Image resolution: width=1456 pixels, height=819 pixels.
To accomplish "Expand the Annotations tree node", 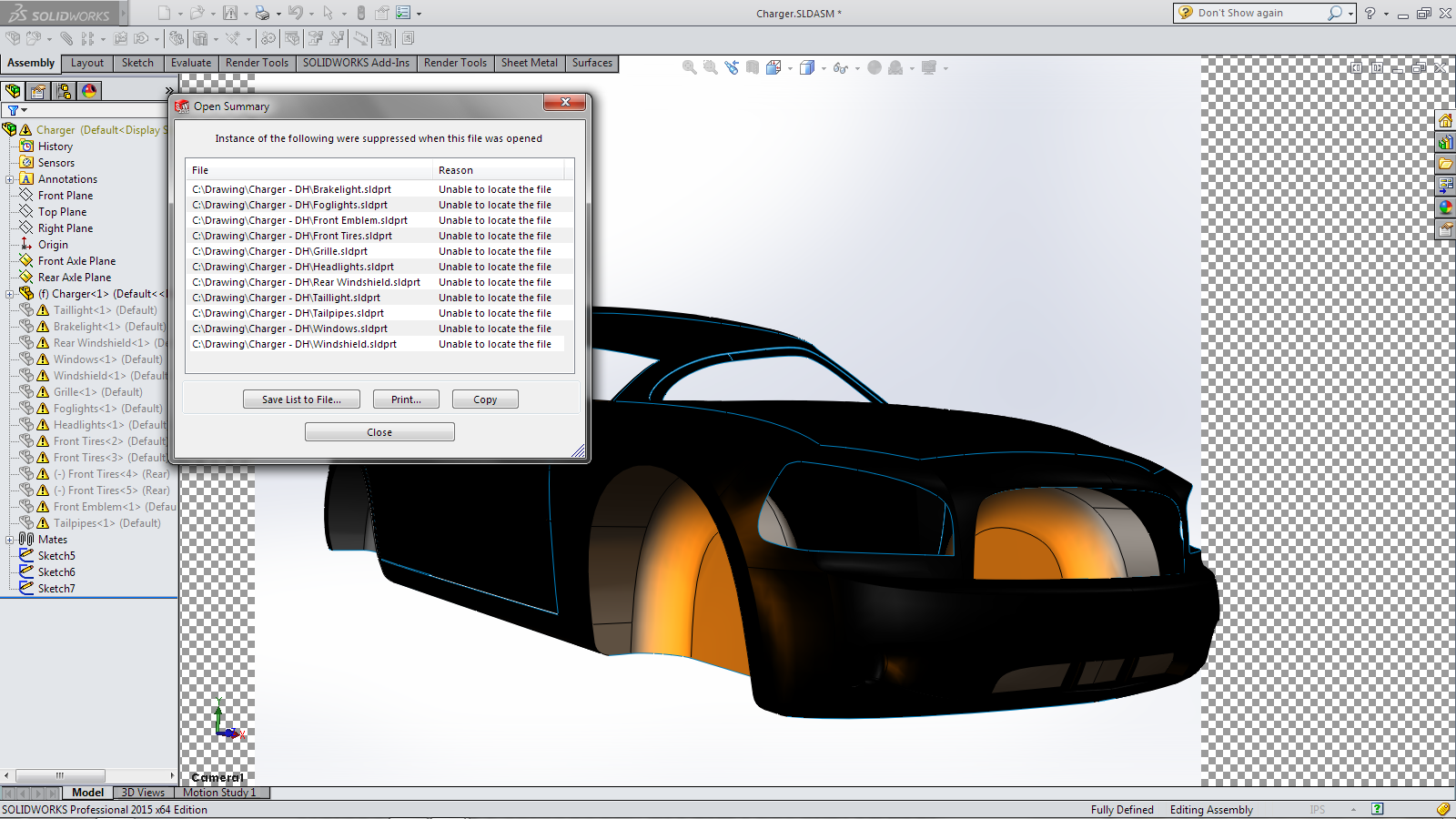I will [10, 179].
